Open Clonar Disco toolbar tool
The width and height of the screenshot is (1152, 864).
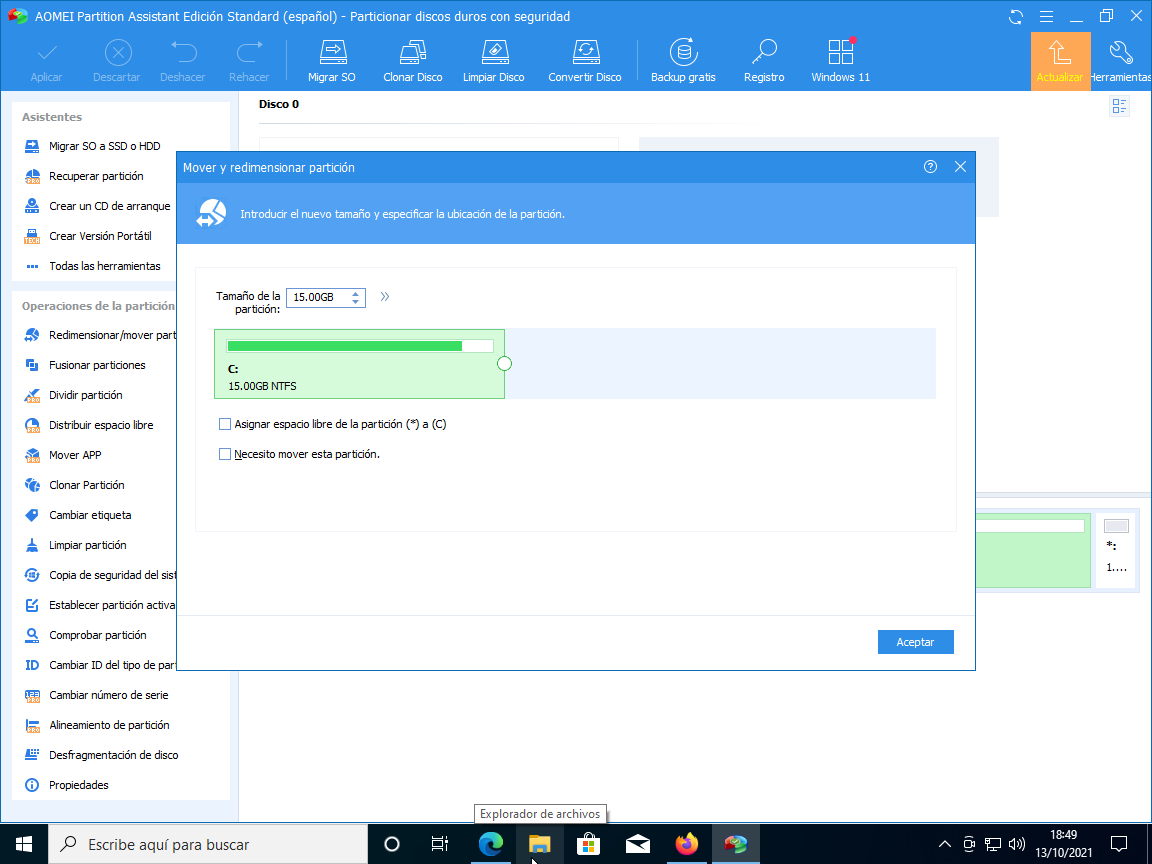click(412, 61)
